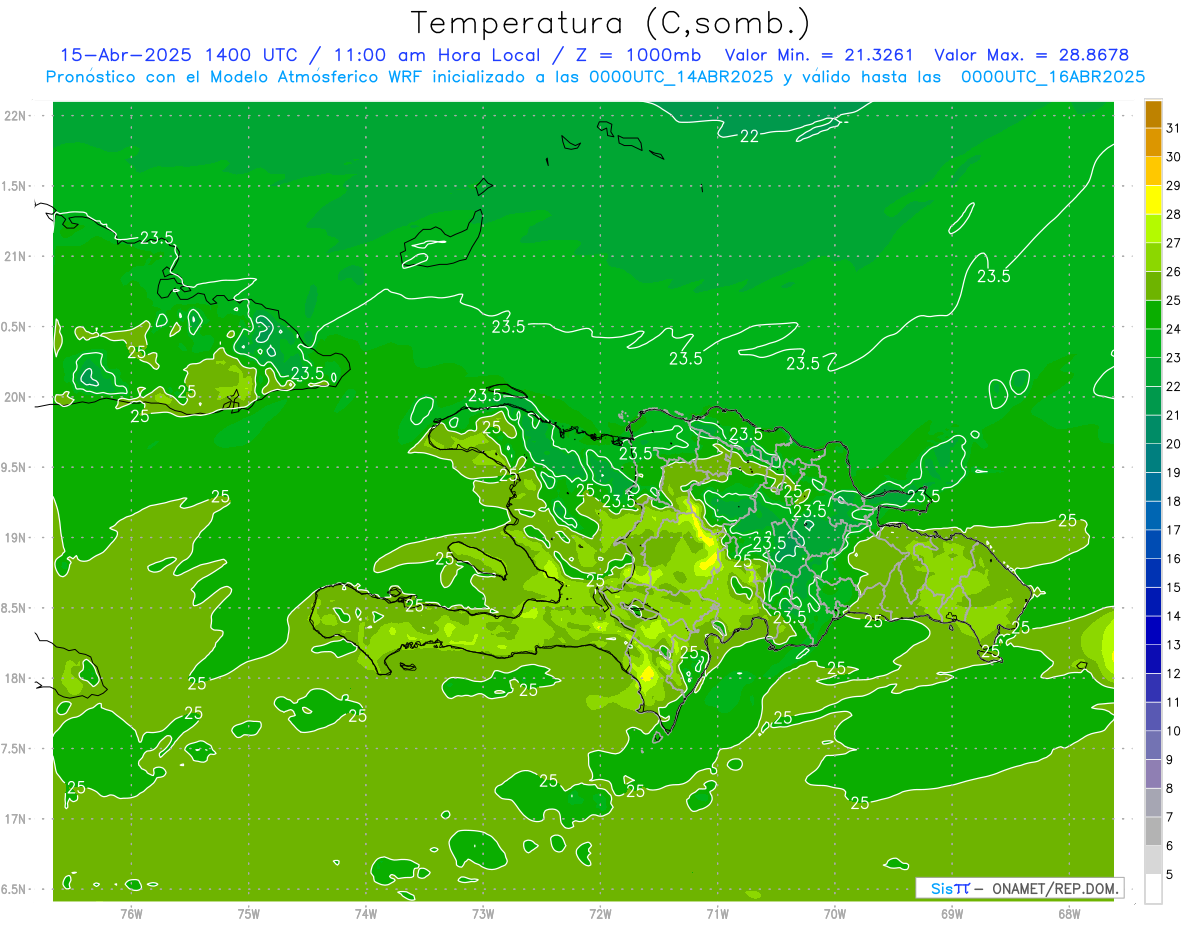Click the "76W" longitude axis label
Screen dimensions: 1200x927
coord(131,912)
